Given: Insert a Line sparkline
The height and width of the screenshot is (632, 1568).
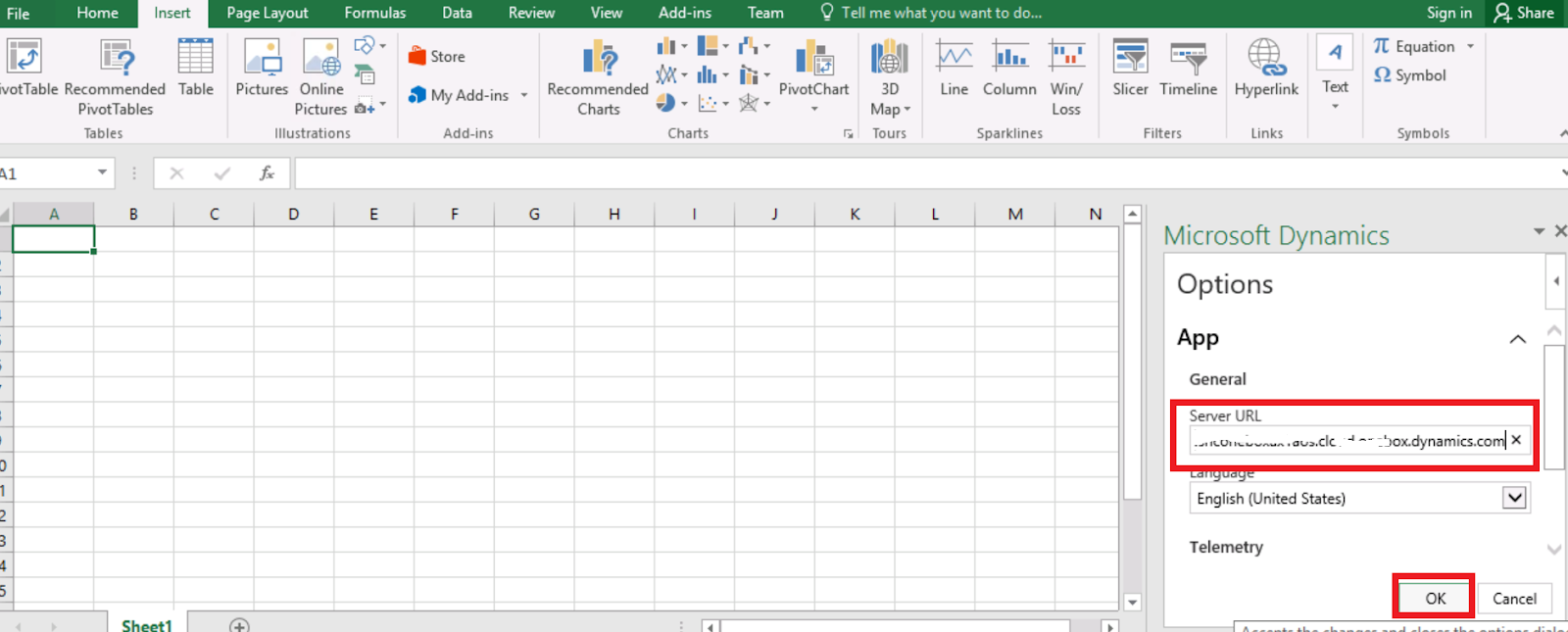Looking at the screenshot, I should tap(954, 69).
